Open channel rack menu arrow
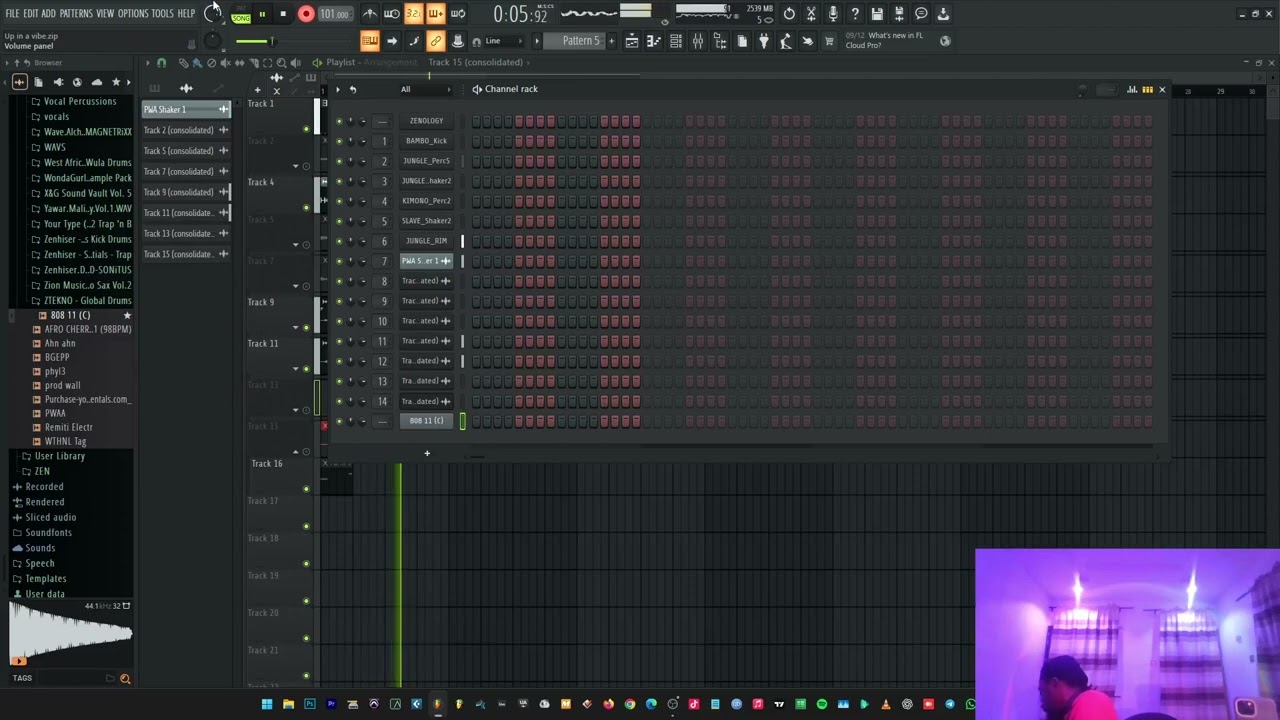1280x720 pixels. pos(337,89)
